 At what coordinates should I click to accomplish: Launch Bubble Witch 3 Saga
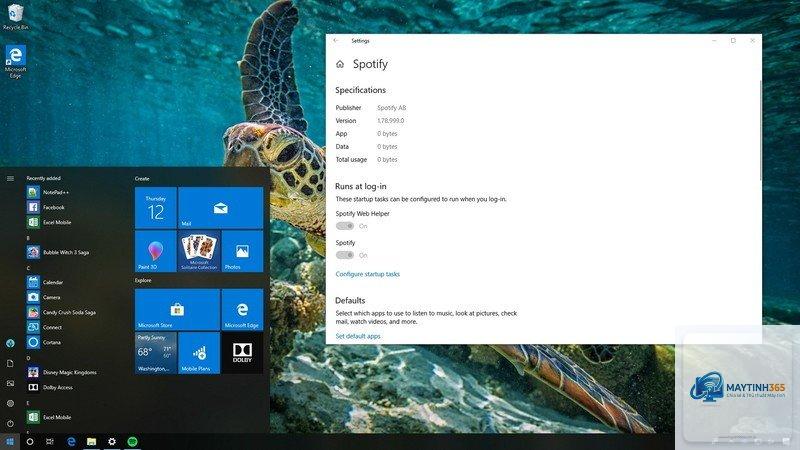tap(58, 253)
